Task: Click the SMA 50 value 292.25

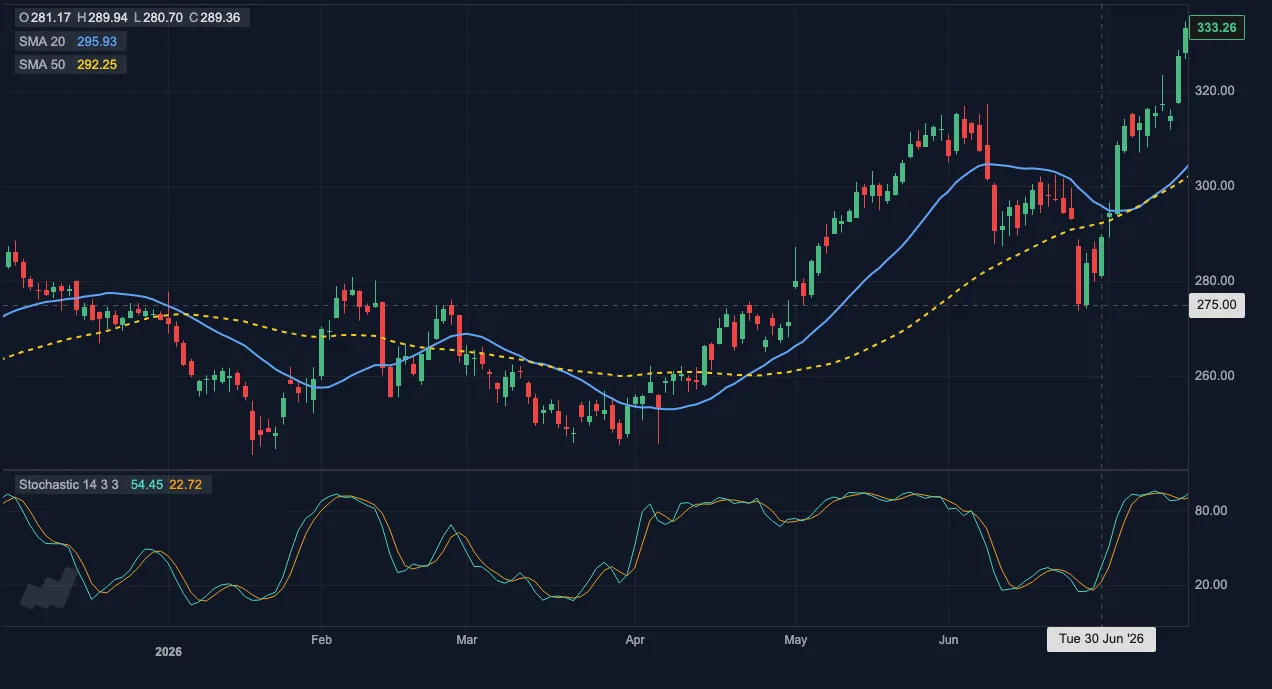Action: click(x=98, y=64)
